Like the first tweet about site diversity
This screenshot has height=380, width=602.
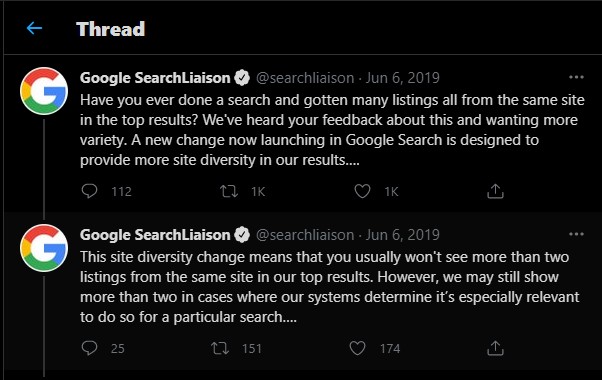362,191
